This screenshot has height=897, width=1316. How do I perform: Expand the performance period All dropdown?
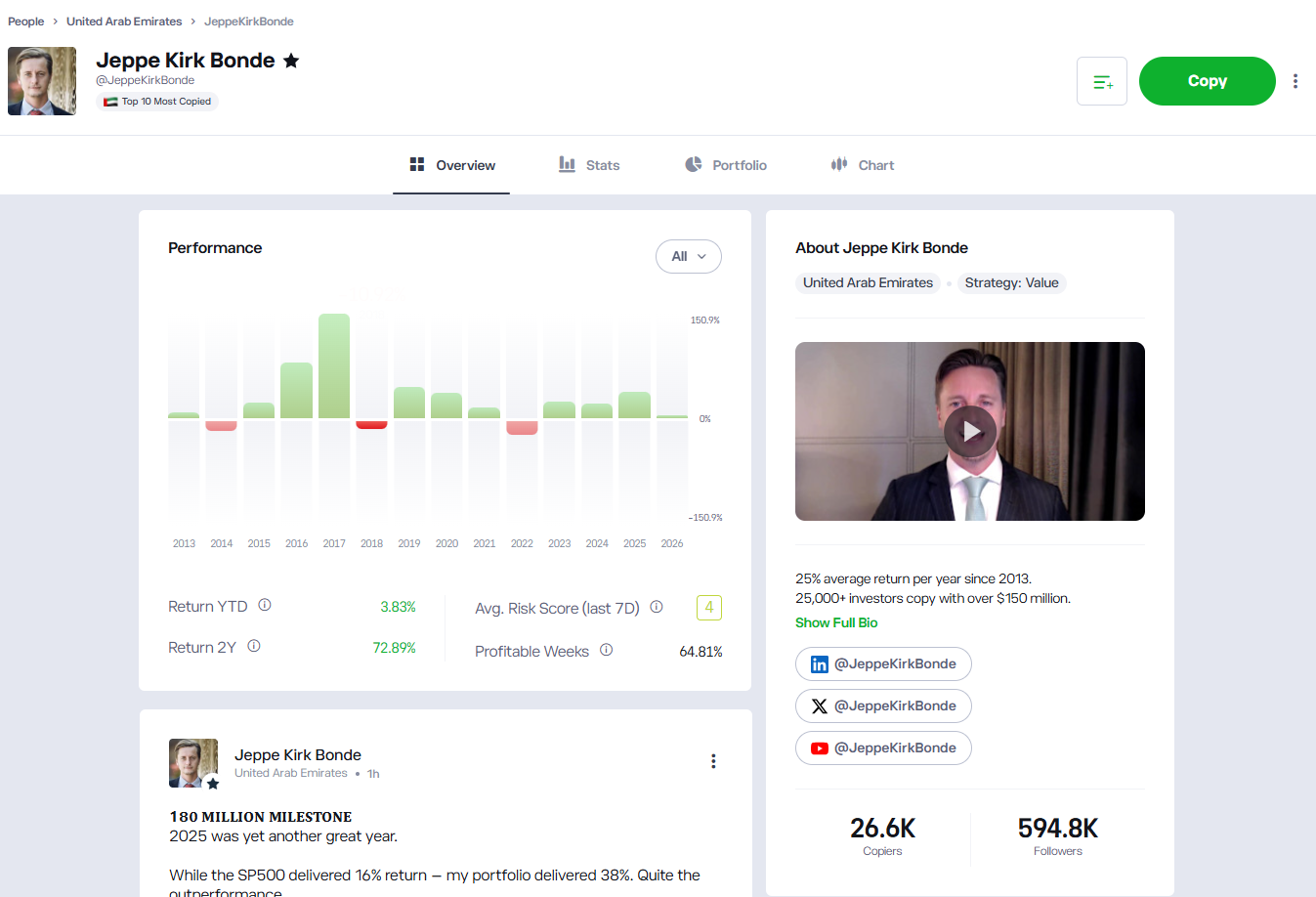pos(688,256)
